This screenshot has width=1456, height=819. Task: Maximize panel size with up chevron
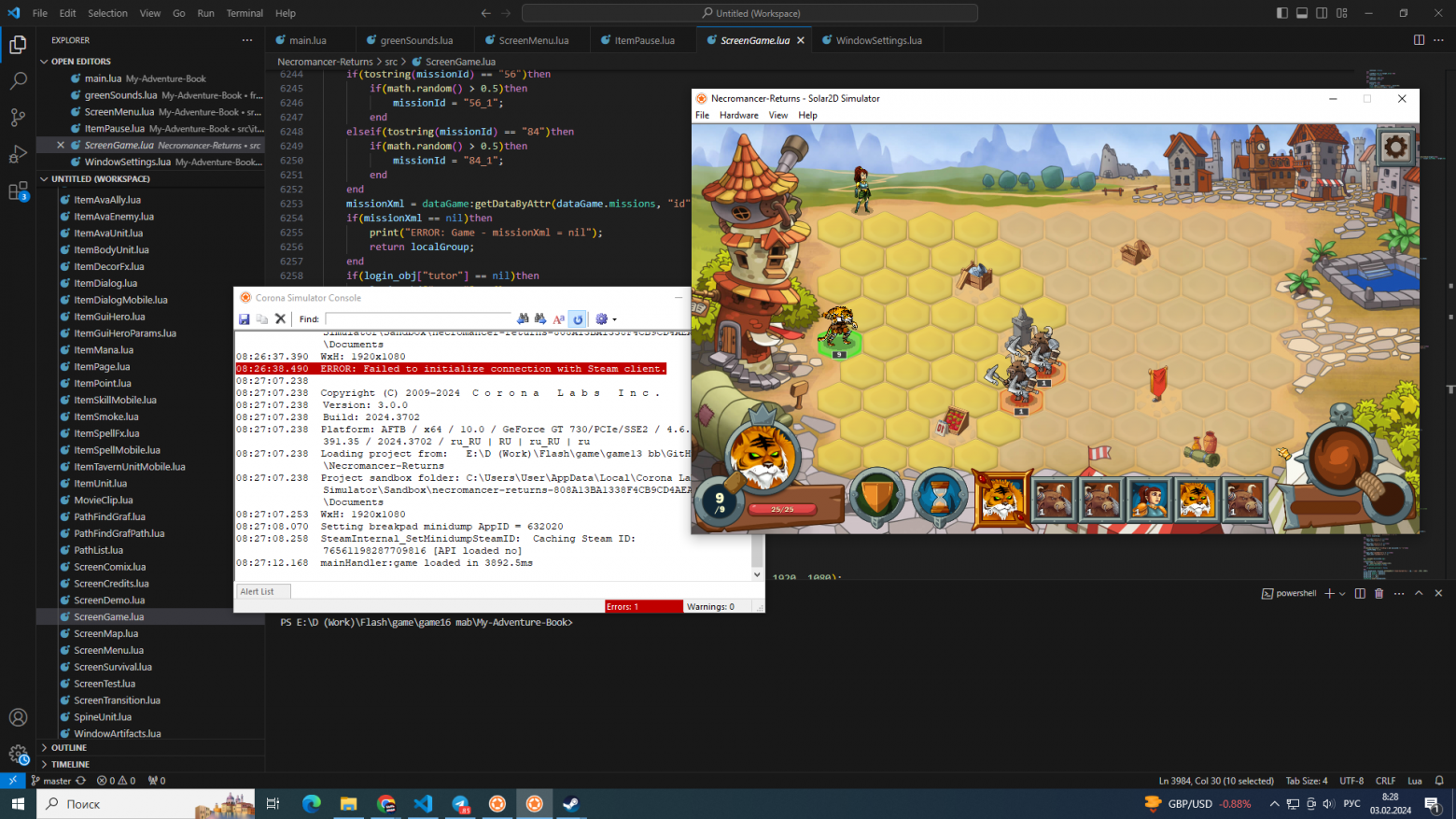tap(1419, 593)
